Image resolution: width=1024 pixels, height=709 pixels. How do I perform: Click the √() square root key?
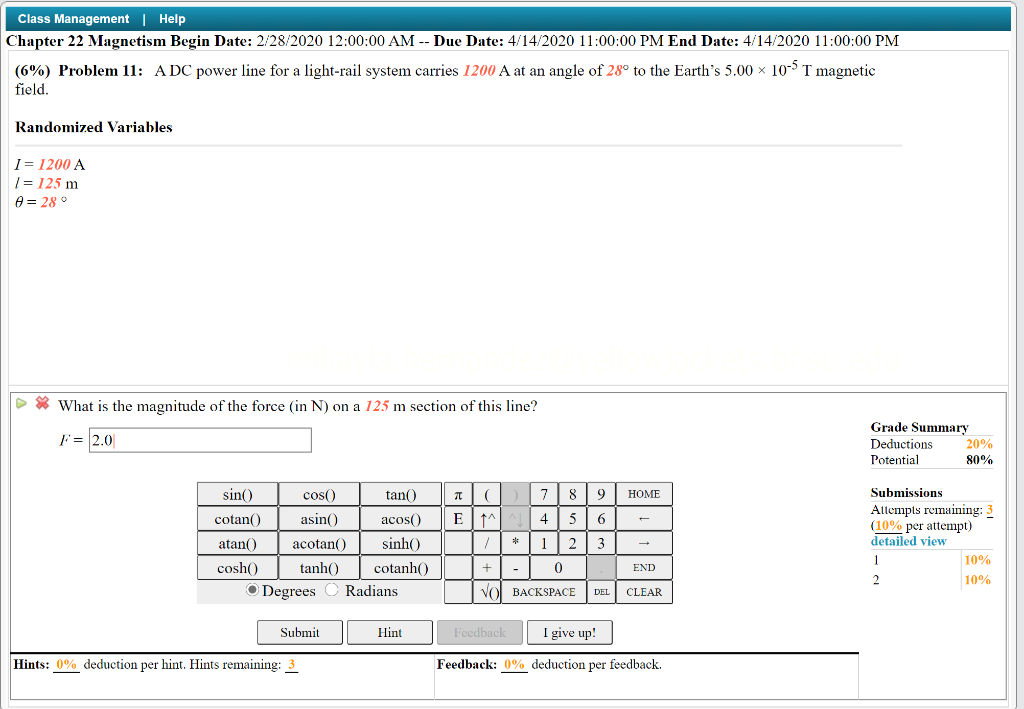pos(487,591)
